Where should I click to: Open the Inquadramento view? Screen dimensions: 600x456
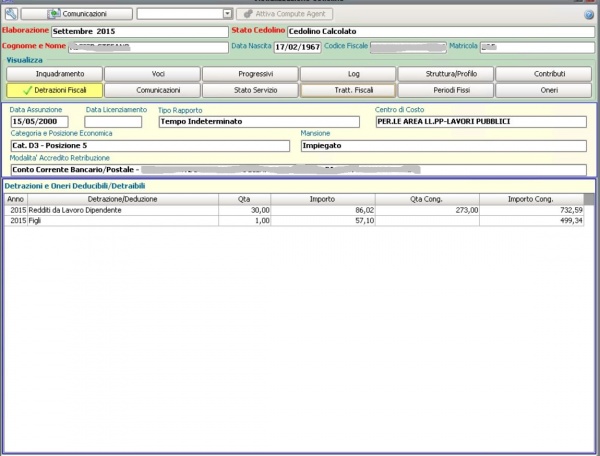coord(53,74)
